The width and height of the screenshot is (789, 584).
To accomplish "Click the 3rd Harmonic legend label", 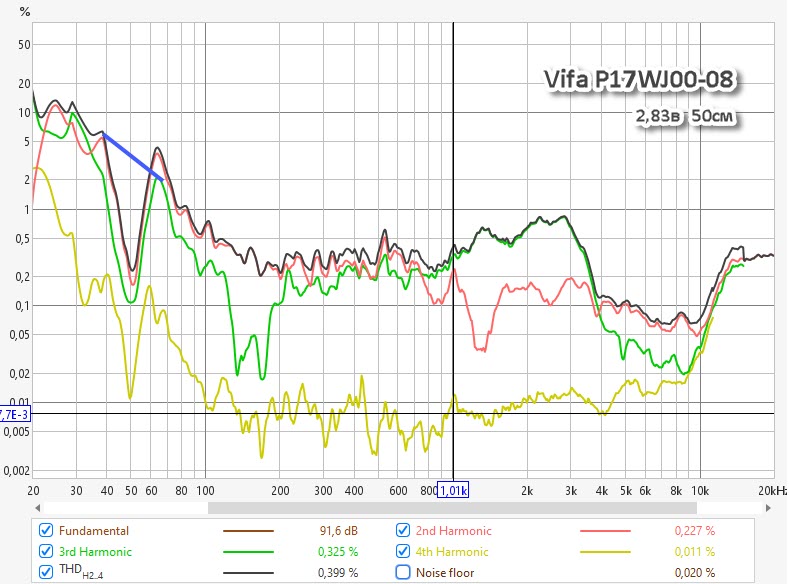I will (95, 552).
